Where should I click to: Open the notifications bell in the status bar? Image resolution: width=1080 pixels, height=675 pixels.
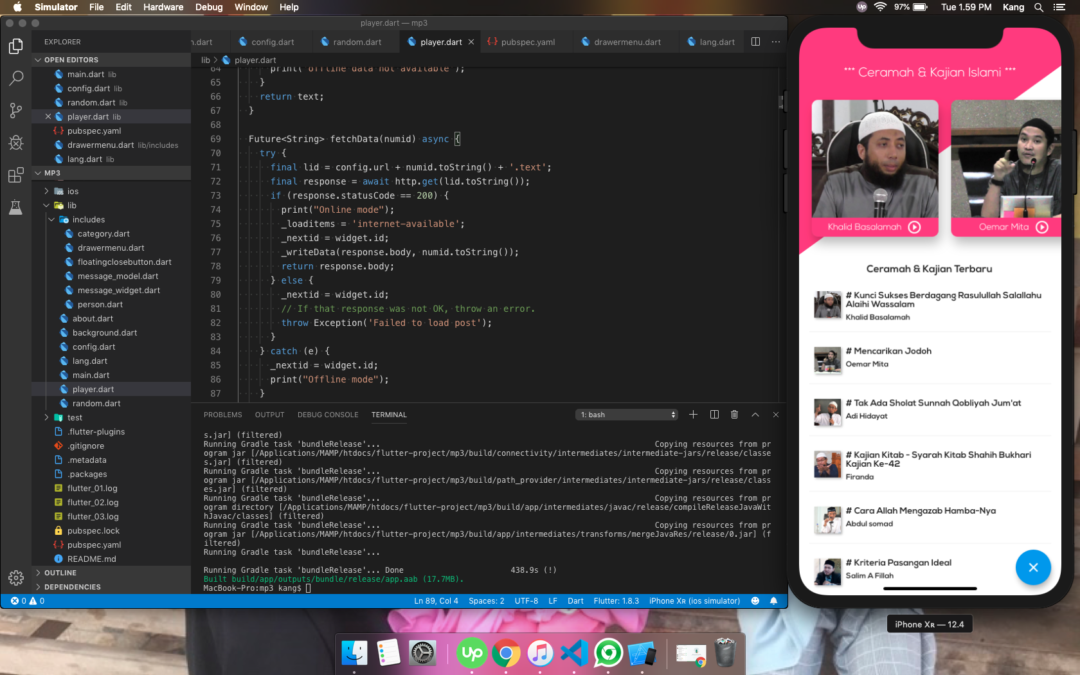(x=773, y=601)
